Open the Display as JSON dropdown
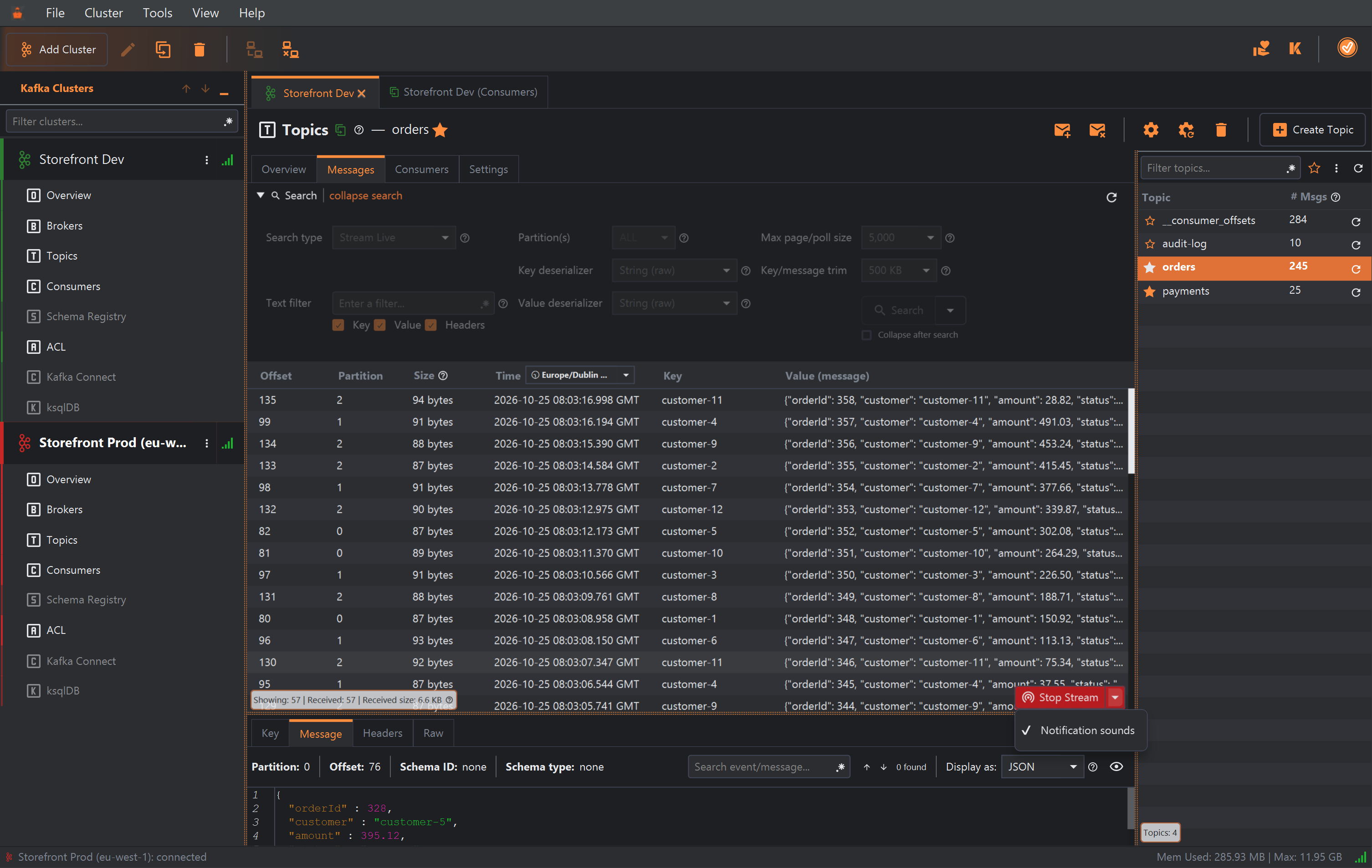This screenshot has width=1372, height=868. coord(1042,766)
